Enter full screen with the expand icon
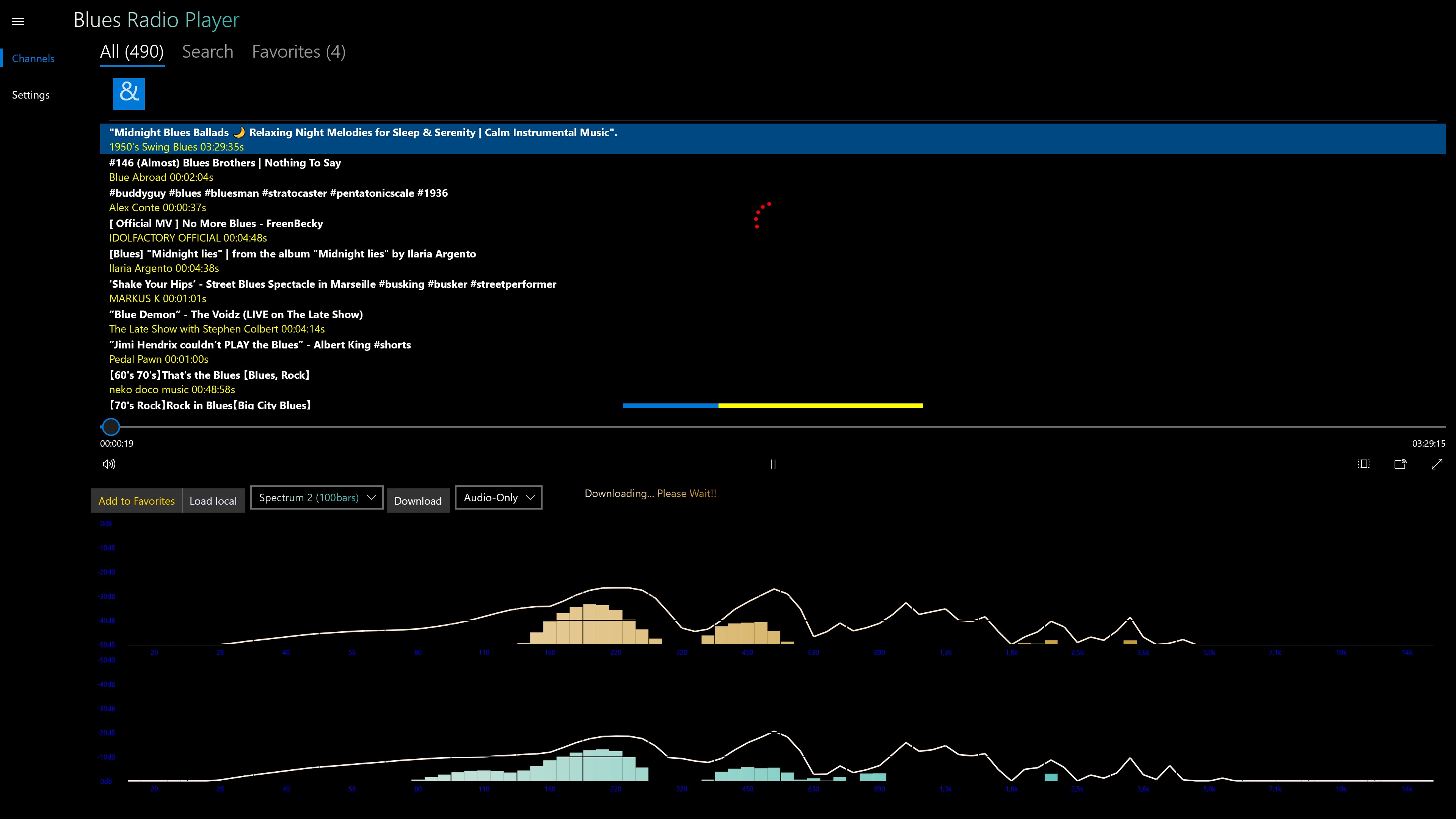The height and width of the screenshot is (819, 1456). pyautogui.click(x=1437, y=464)
